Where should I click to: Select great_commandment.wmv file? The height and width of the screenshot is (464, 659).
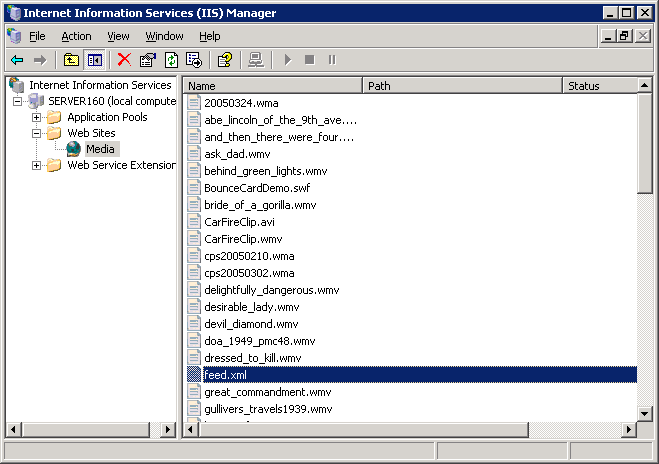268,392
